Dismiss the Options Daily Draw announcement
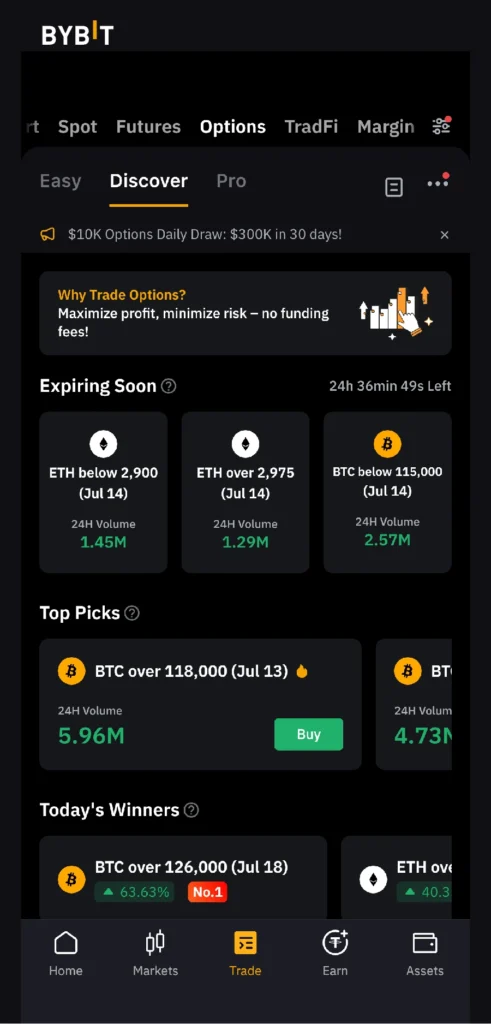 tap(445, 234)
